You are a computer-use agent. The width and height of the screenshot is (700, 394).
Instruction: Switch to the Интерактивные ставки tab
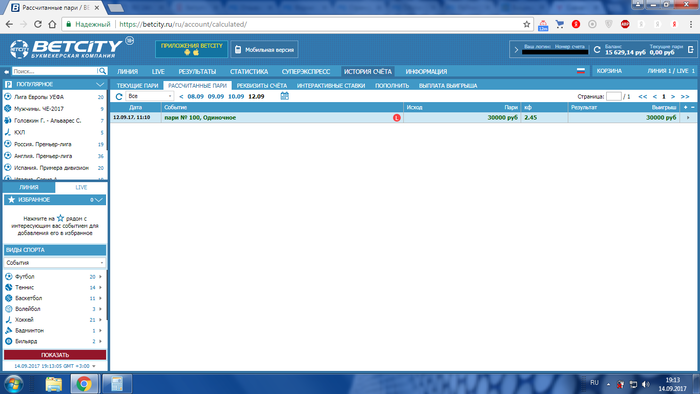331,85
